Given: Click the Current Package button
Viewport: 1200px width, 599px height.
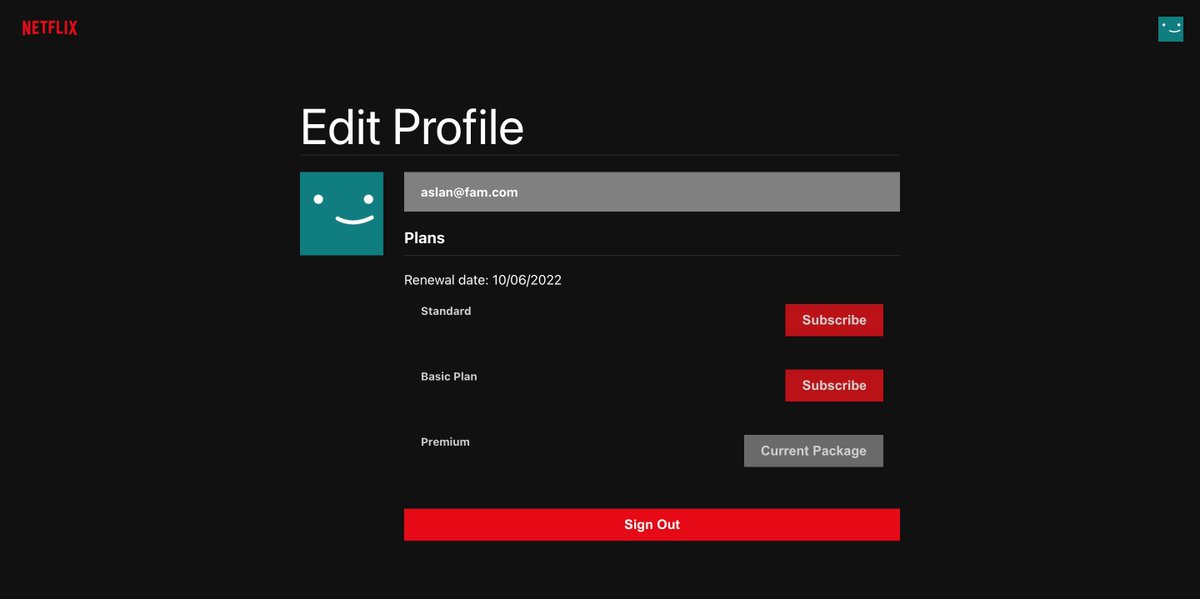Looking at the screenshot, I should [x=813, y=450].
